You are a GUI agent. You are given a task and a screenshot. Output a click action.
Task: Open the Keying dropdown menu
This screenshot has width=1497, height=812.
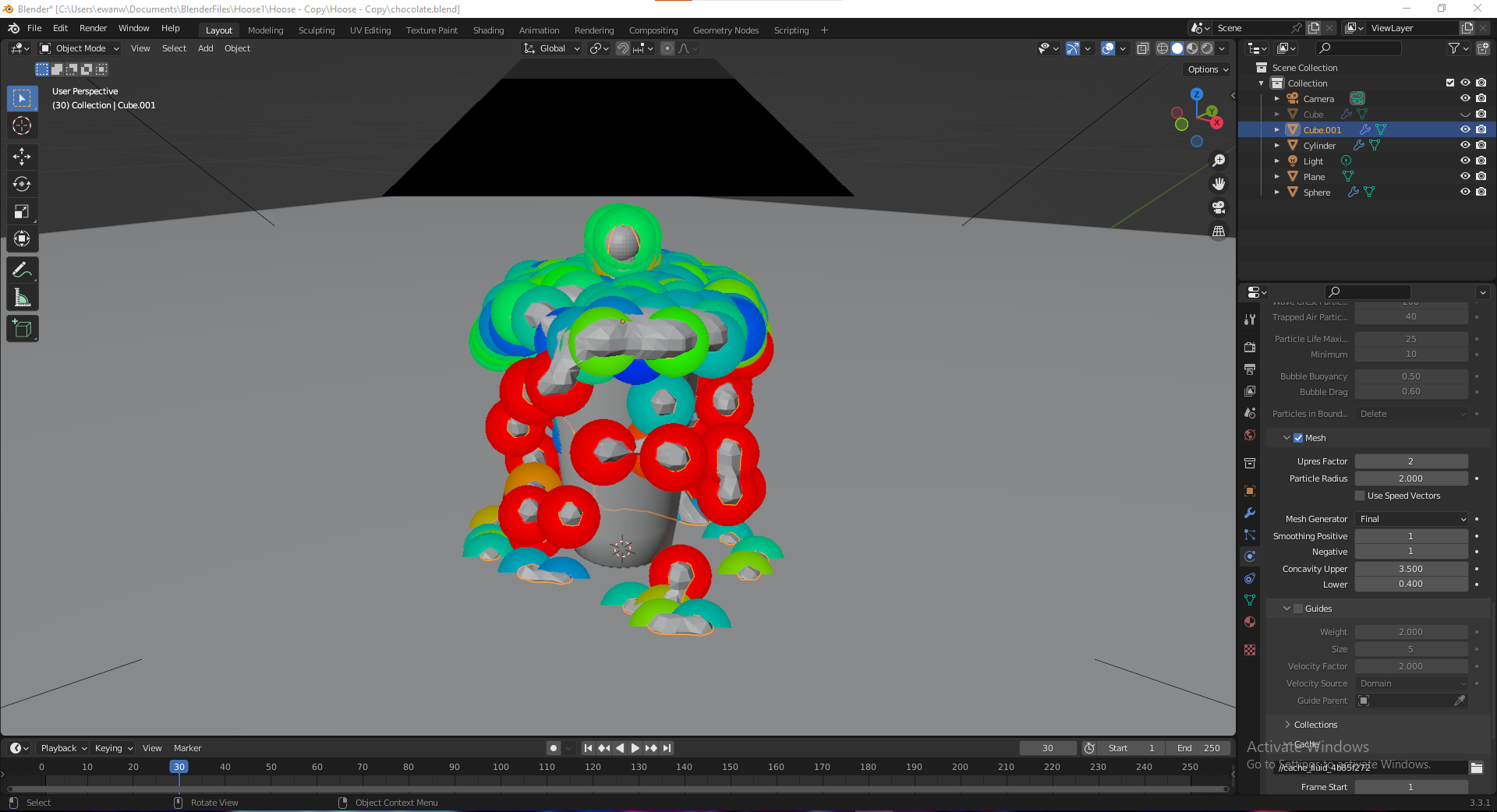click(x=113, y=748)
